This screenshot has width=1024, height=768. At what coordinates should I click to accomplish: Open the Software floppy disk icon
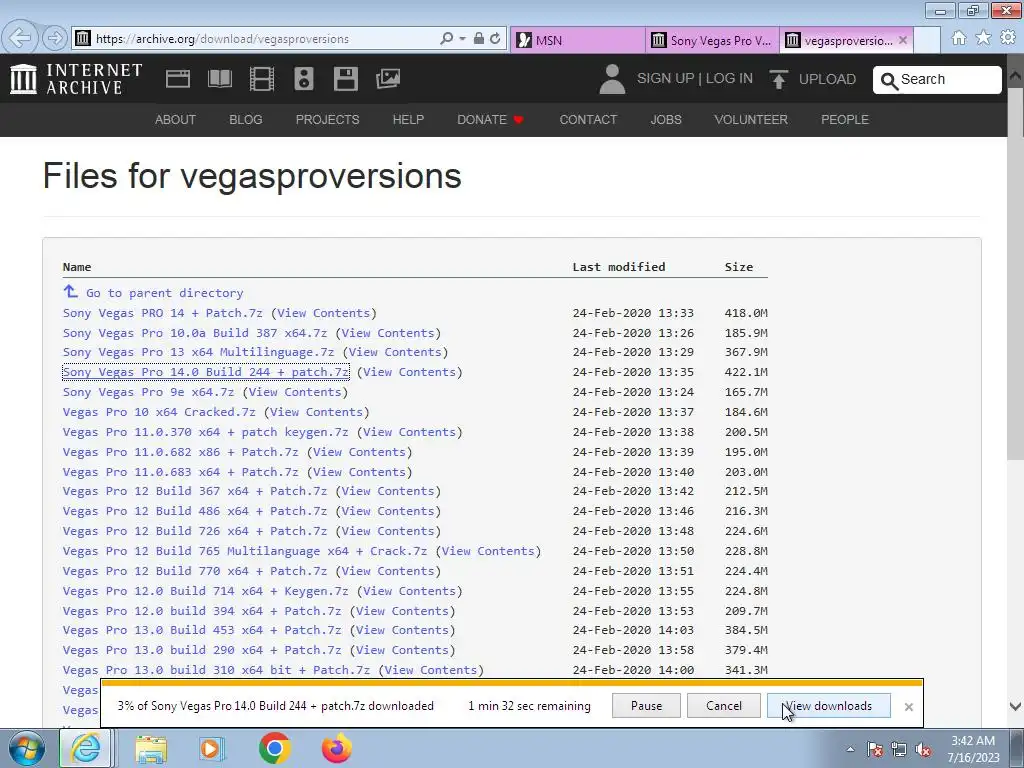click(345, 79)
